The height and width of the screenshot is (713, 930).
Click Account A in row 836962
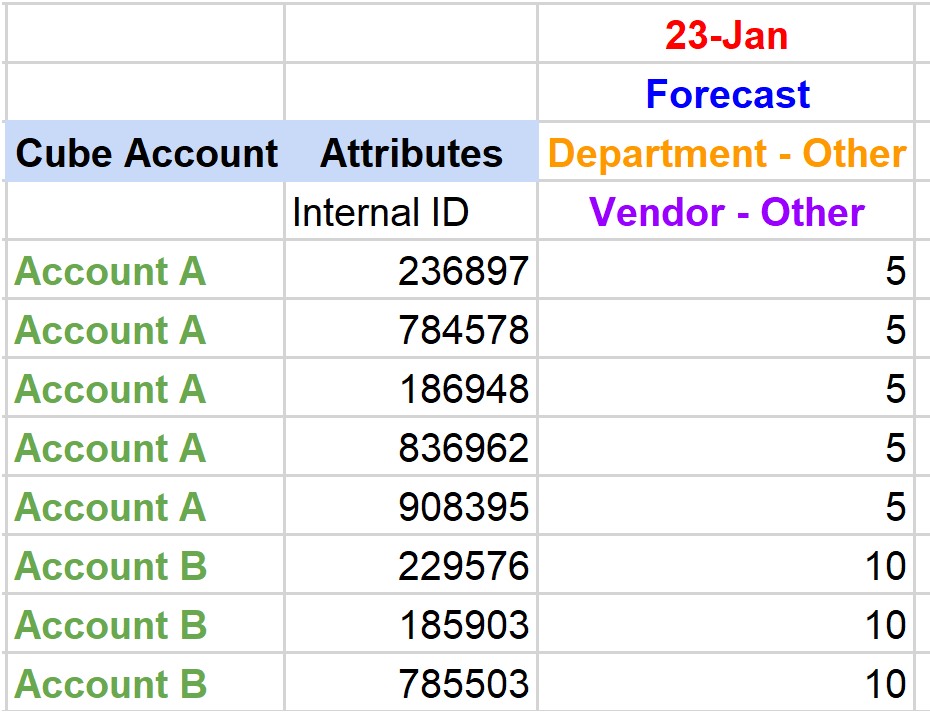coord(145,447)
